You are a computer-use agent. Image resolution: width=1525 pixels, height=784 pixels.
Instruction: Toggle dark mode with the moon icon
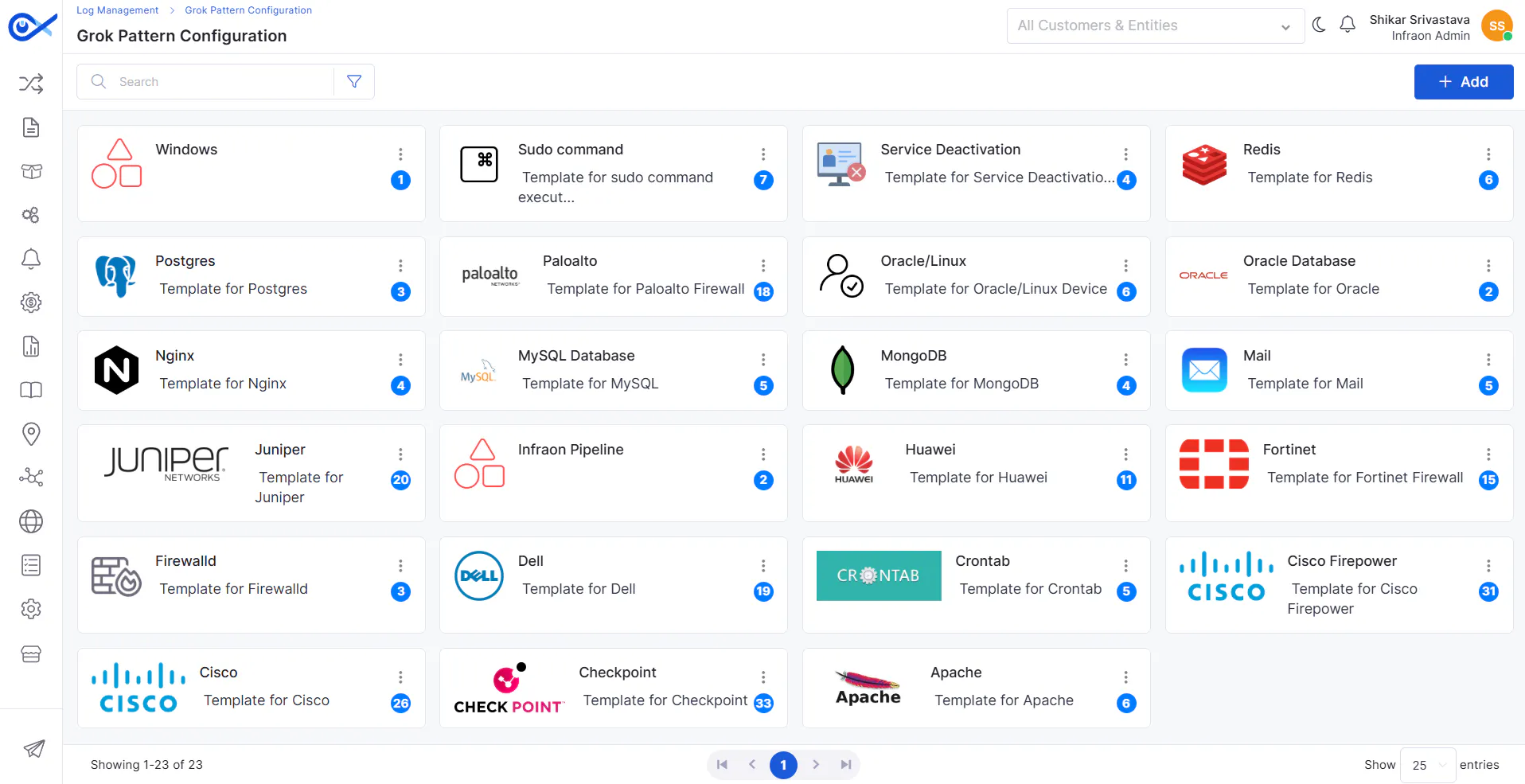point(1319,25)
